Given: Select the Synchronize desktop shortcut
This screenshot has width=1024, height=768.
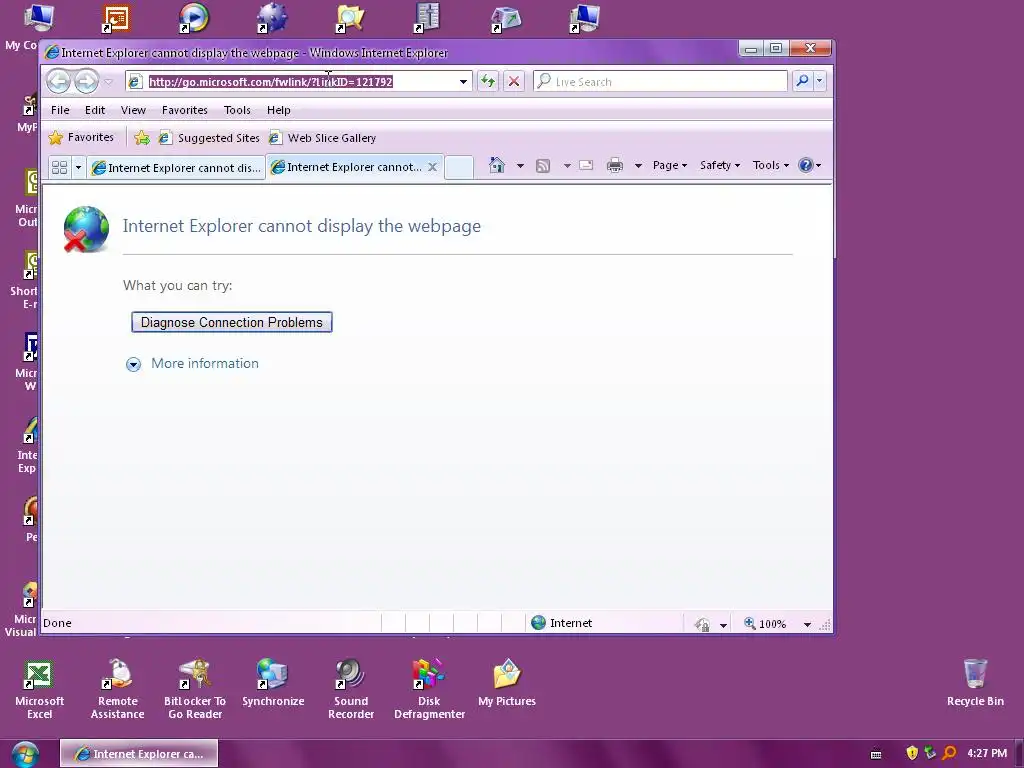Looking at the screenshot, I should point(273,683).
